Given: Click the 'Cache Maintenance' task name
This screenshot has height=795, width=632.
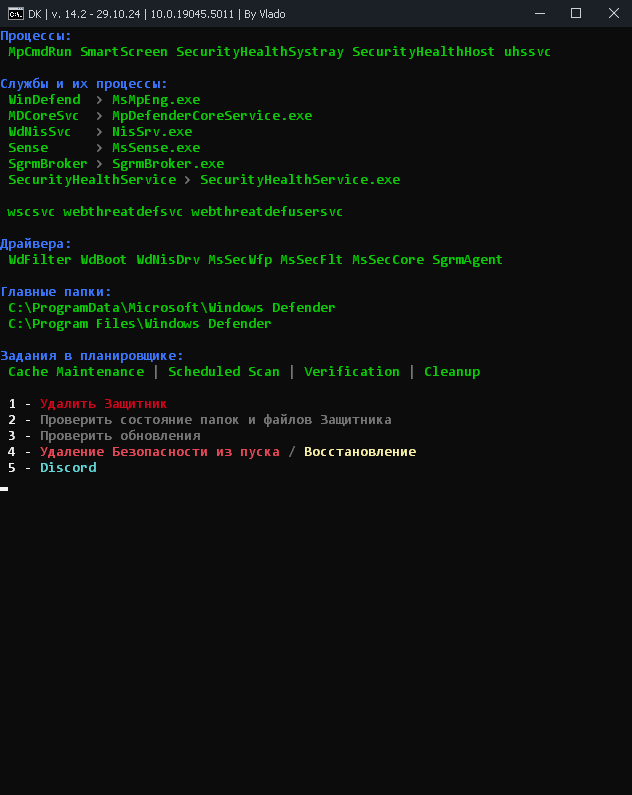Looking at the screenshot, I should click(x=76, y=372).
